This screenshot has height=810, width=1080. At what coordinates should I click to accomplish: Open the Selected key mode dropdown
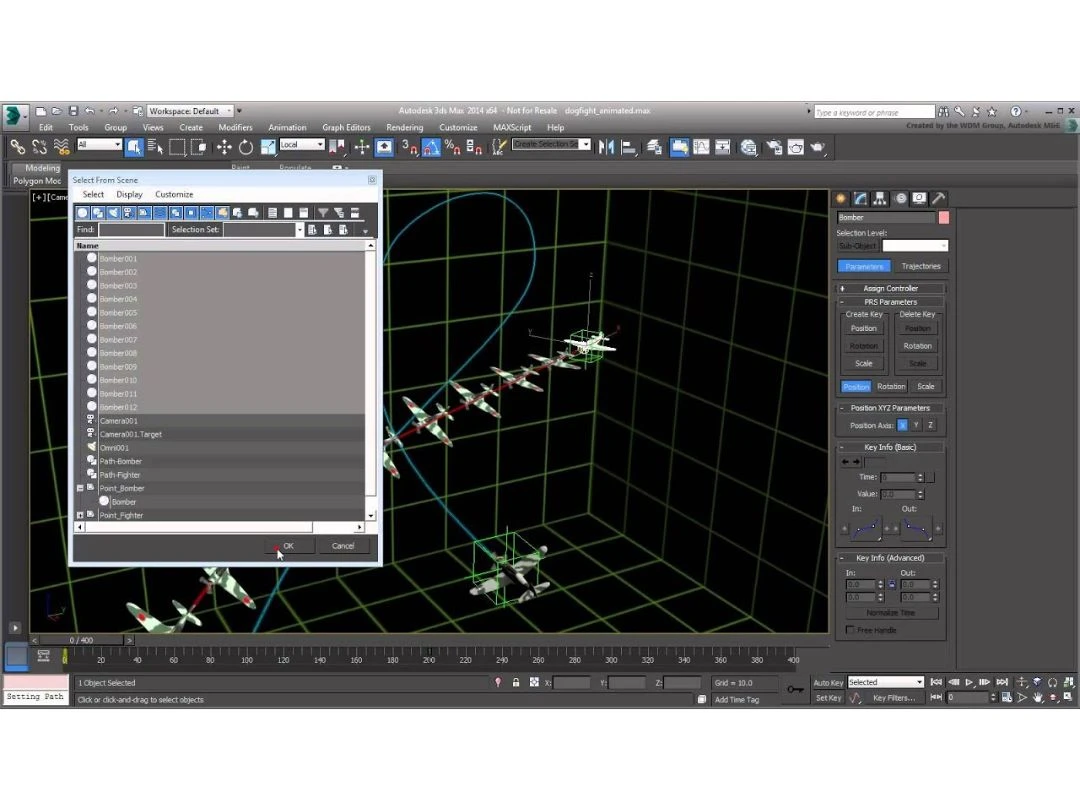tap(885, 683)
